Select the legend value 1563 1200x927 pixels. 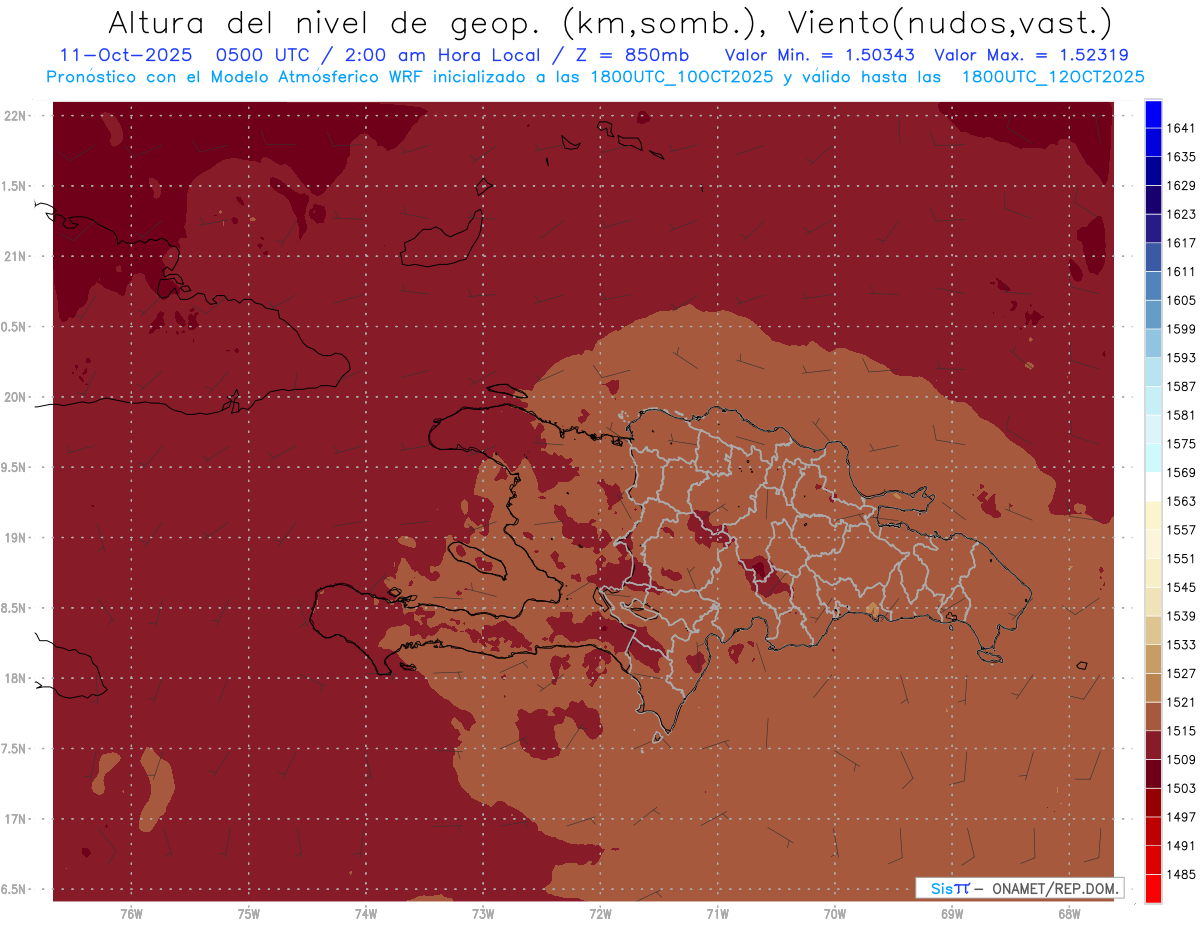point(1181,501)
